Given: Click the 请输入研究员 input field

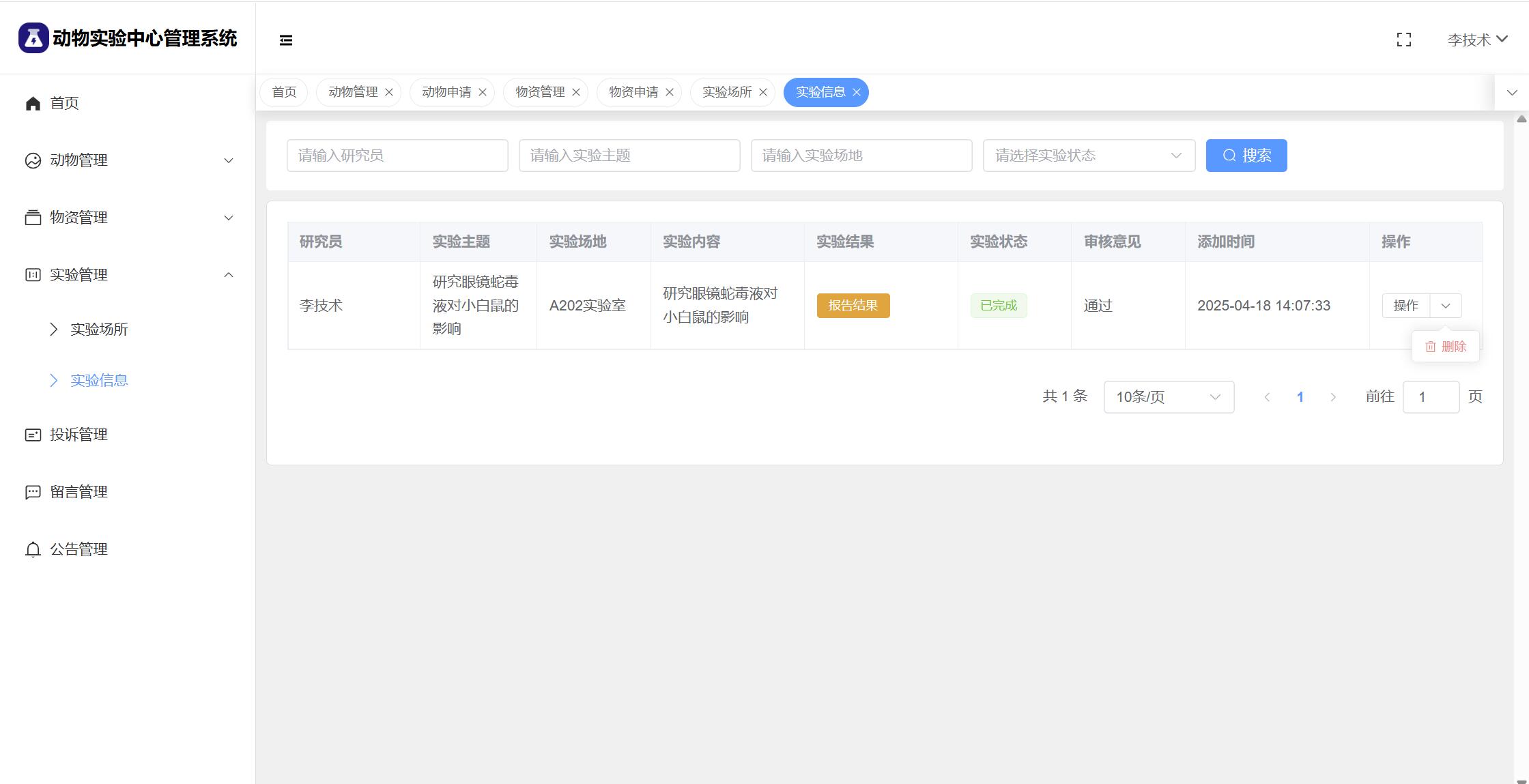Looking at the screenshot, I should pos(397,156).
